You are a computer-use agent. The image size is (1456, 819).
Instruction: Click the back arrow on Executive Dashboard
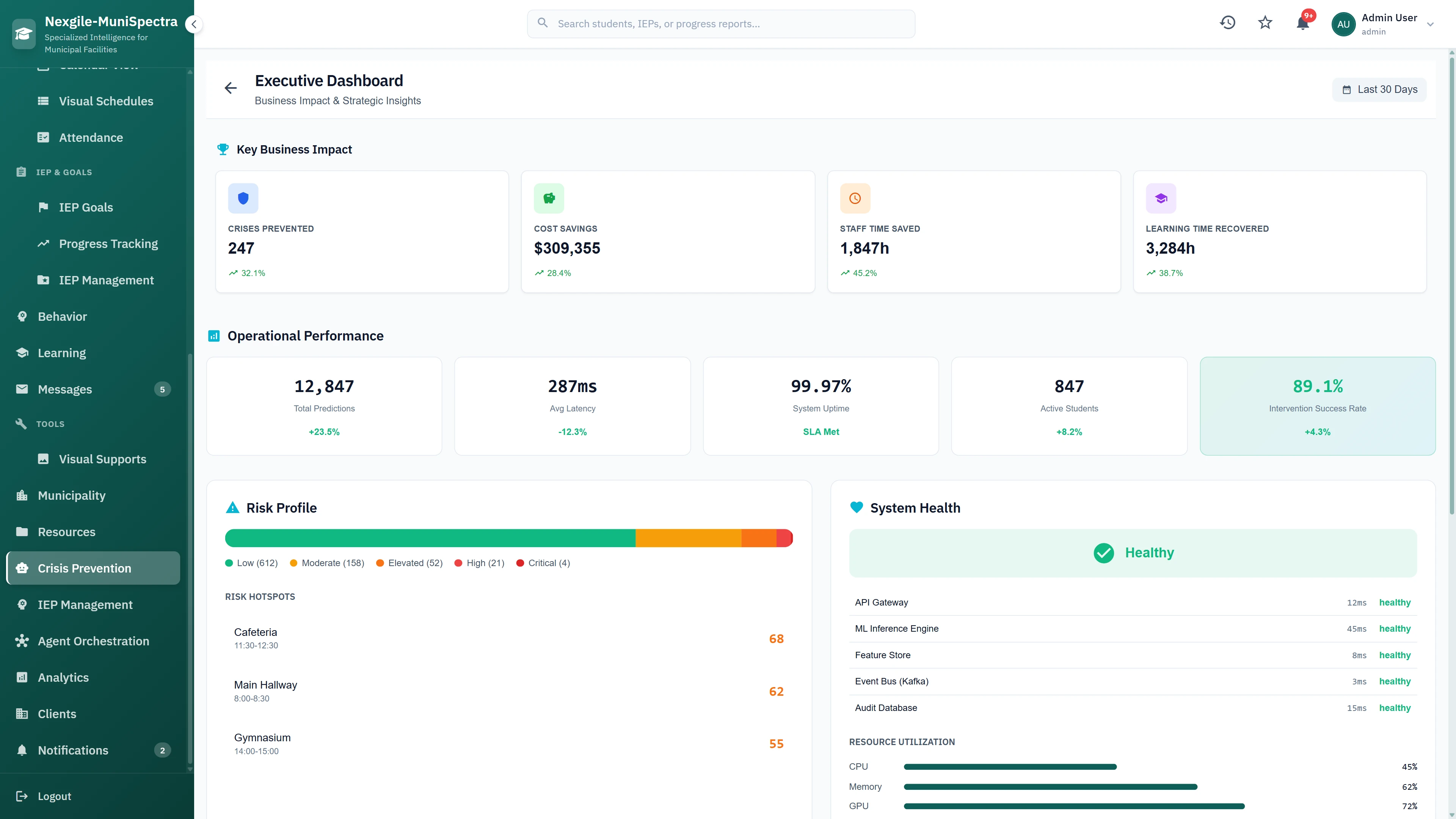coord(231,88)
